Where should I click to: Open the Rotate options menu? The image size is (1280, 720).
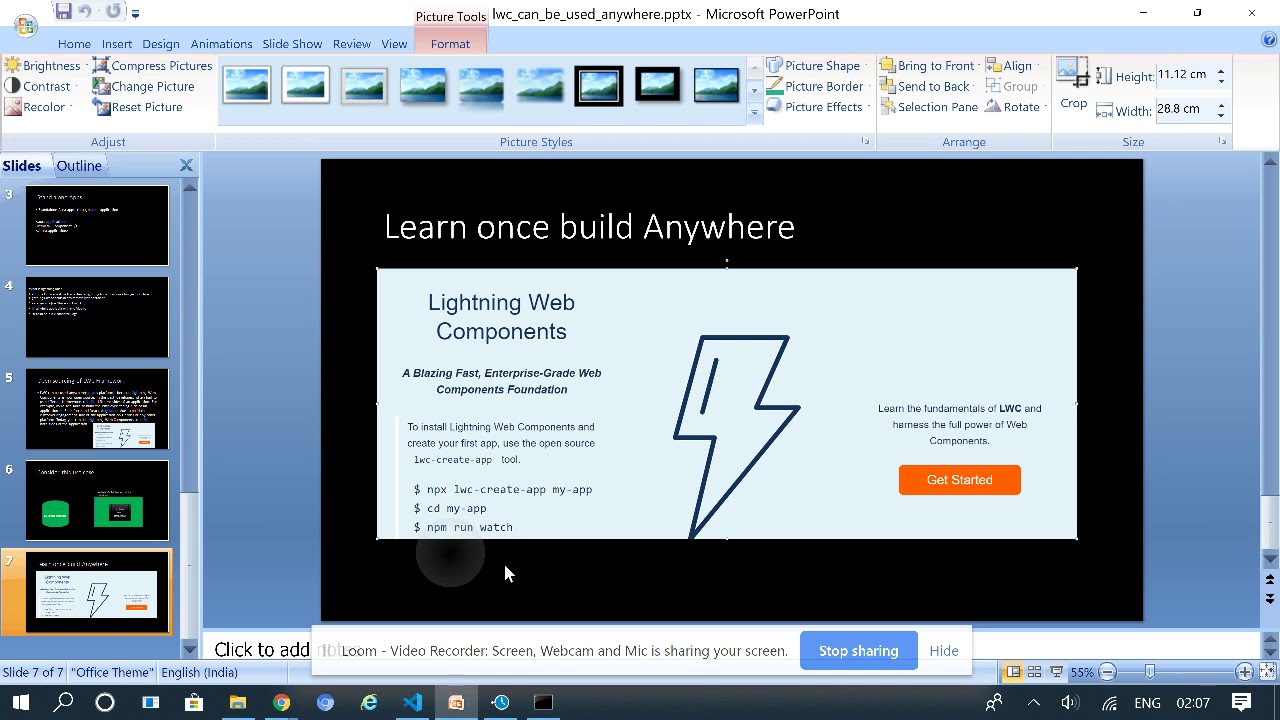(x=1014, y=107)
